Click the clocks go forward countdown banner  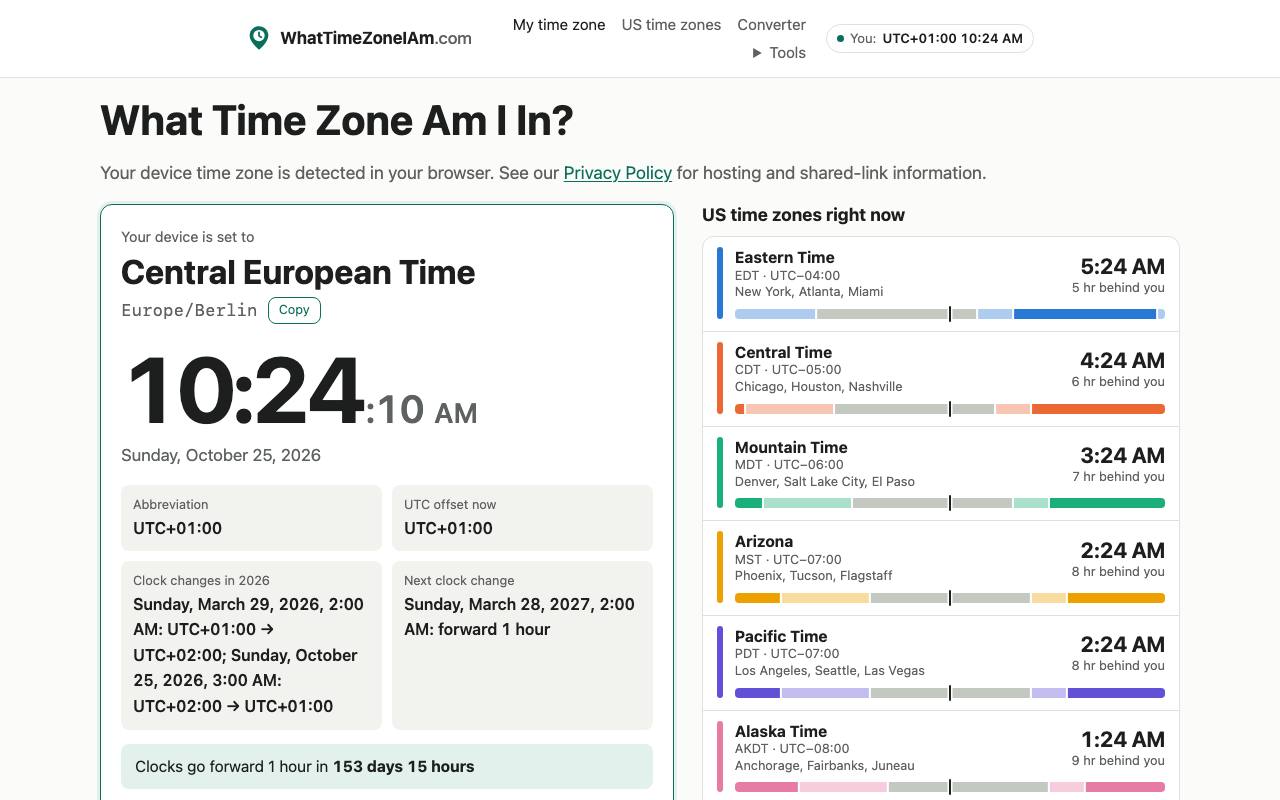click(x=387, y=767)
